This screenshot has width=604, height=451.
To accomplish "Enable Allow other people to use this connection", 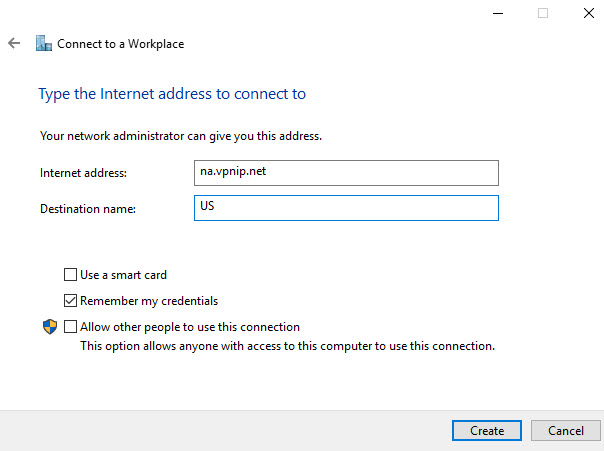I will point(70,327).
